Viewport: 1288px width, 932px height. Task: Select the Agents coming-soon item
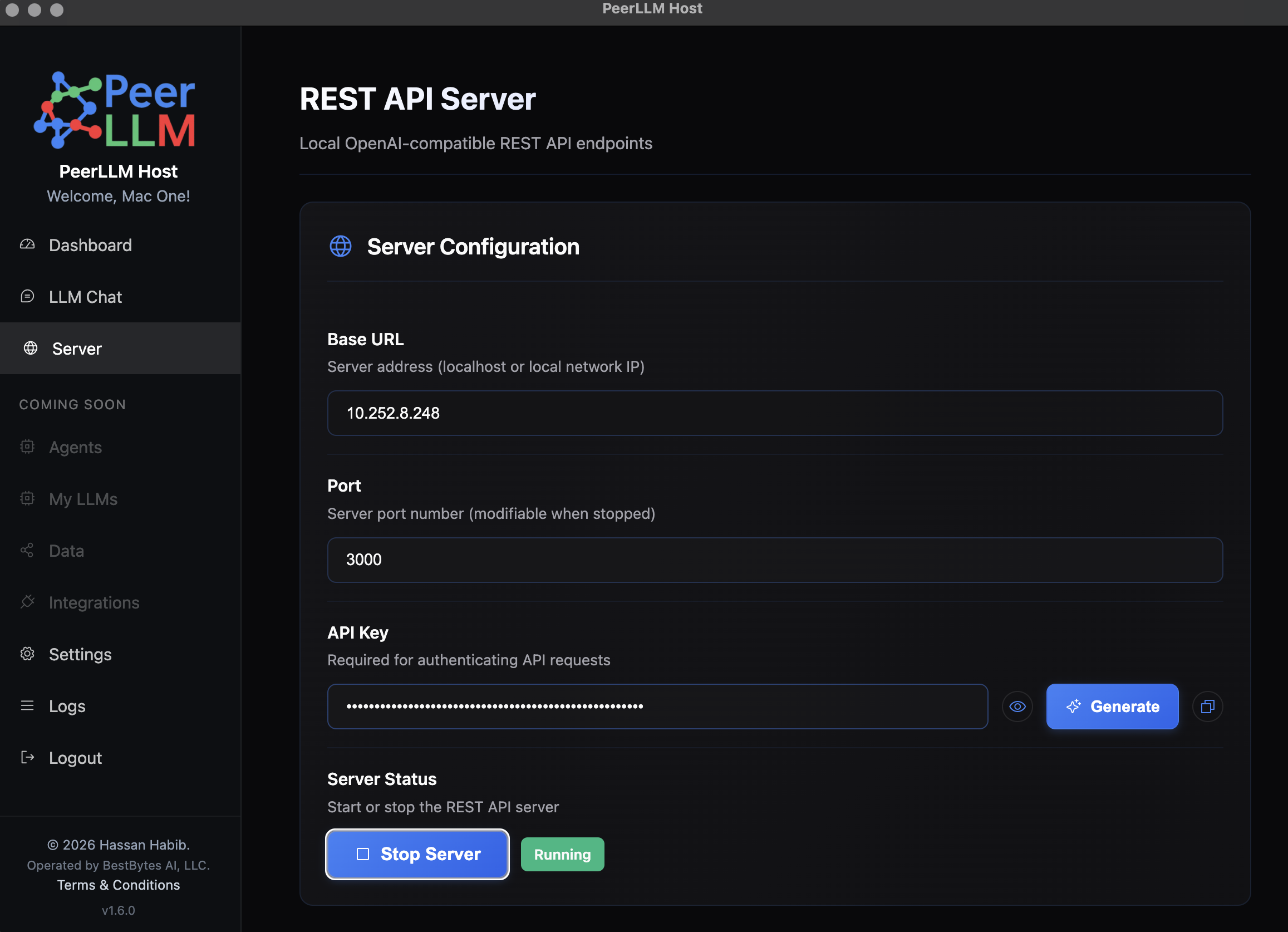(x=120, y=447)
